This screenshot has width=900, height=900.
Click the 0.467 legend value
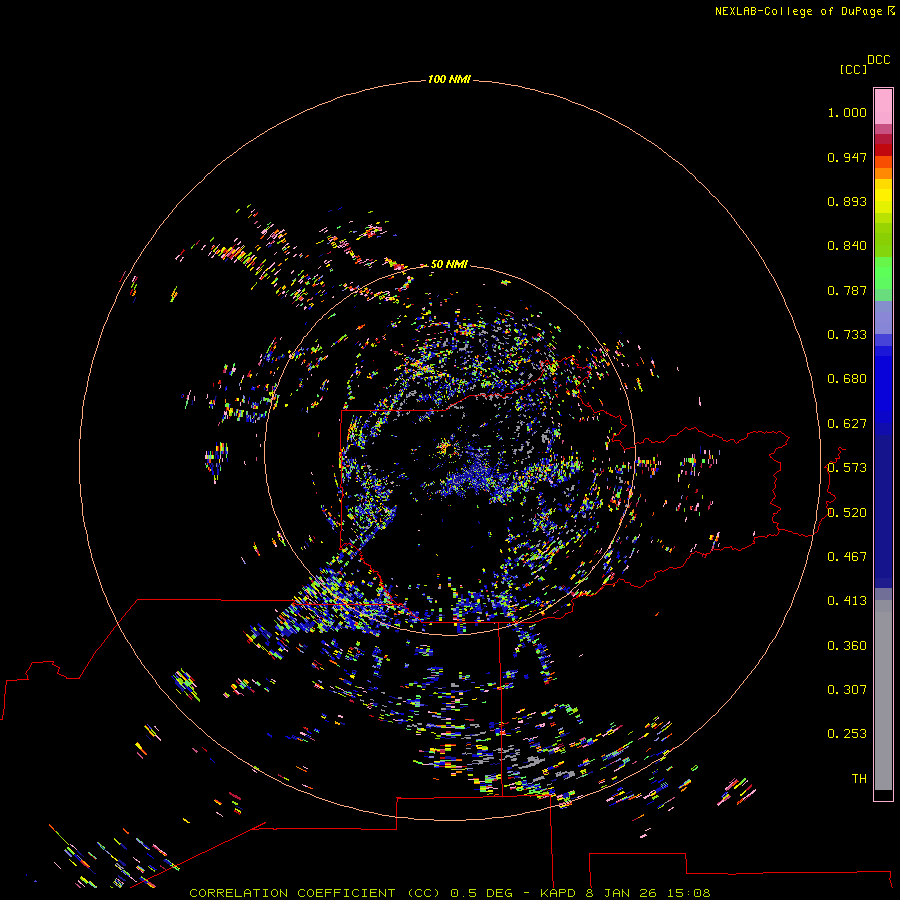click(x=847, y=557)
